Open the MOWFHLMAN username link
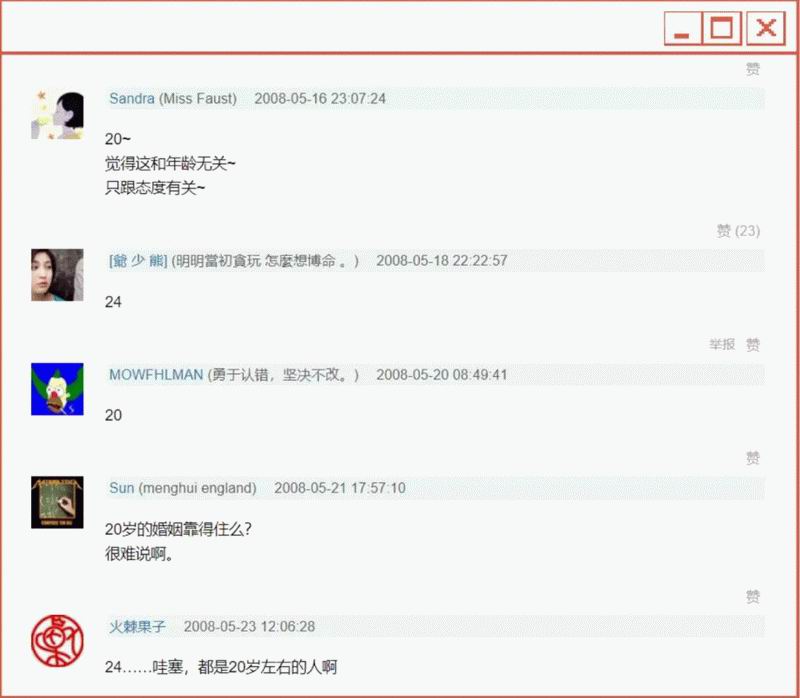The height and width of the screenshot is (698, 800). pos(155,375)
